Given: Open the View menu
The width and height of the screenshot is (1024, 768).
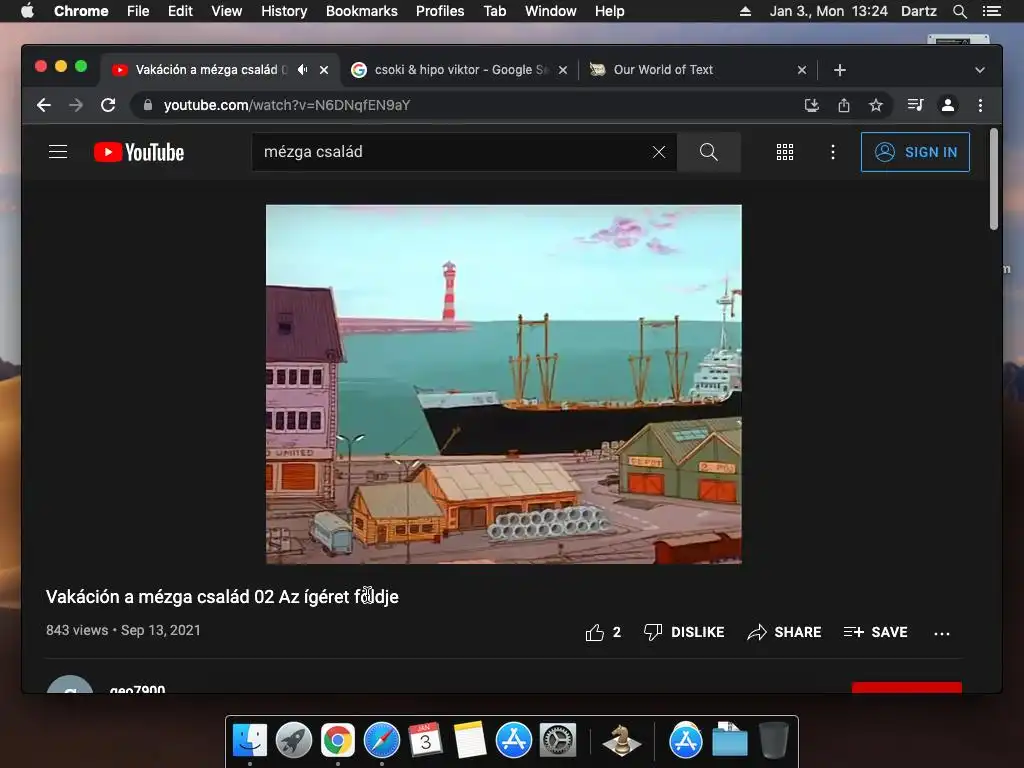Looking at the screenshot, I should click(227, 11).
